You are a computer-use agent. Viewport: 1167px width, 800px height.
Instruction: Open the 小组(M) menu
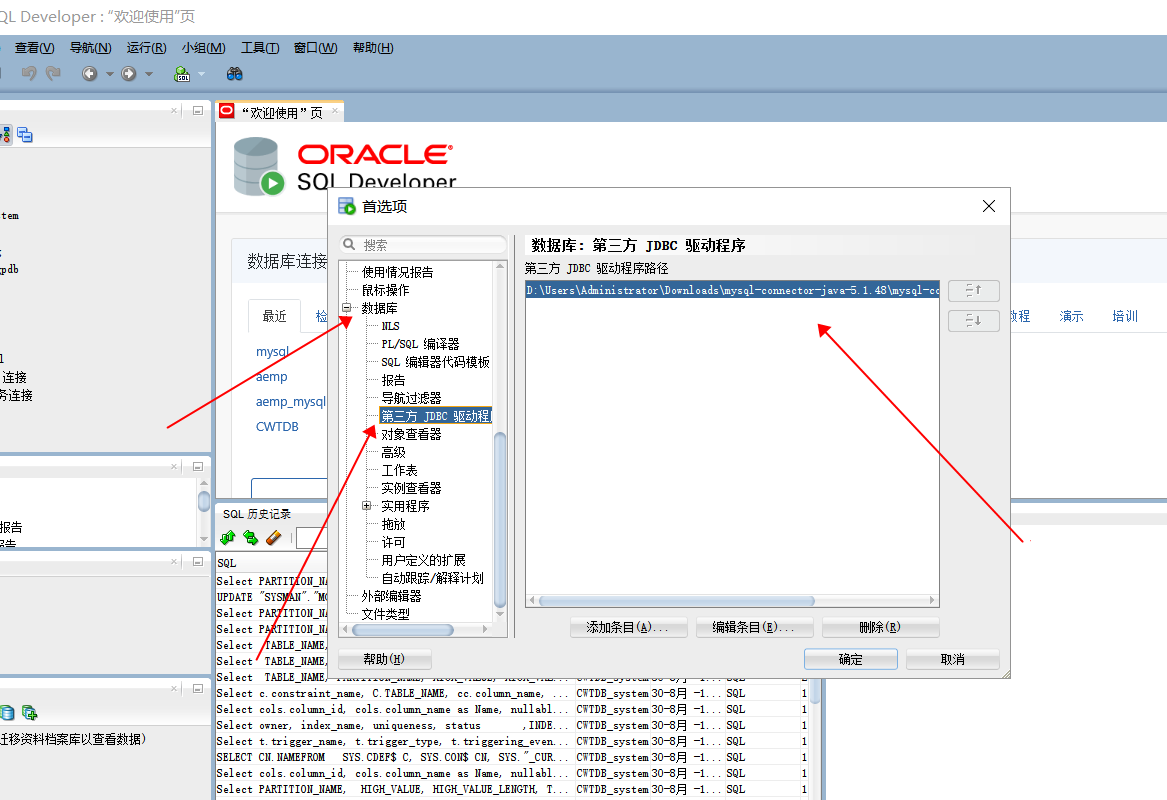click(203, 48)
